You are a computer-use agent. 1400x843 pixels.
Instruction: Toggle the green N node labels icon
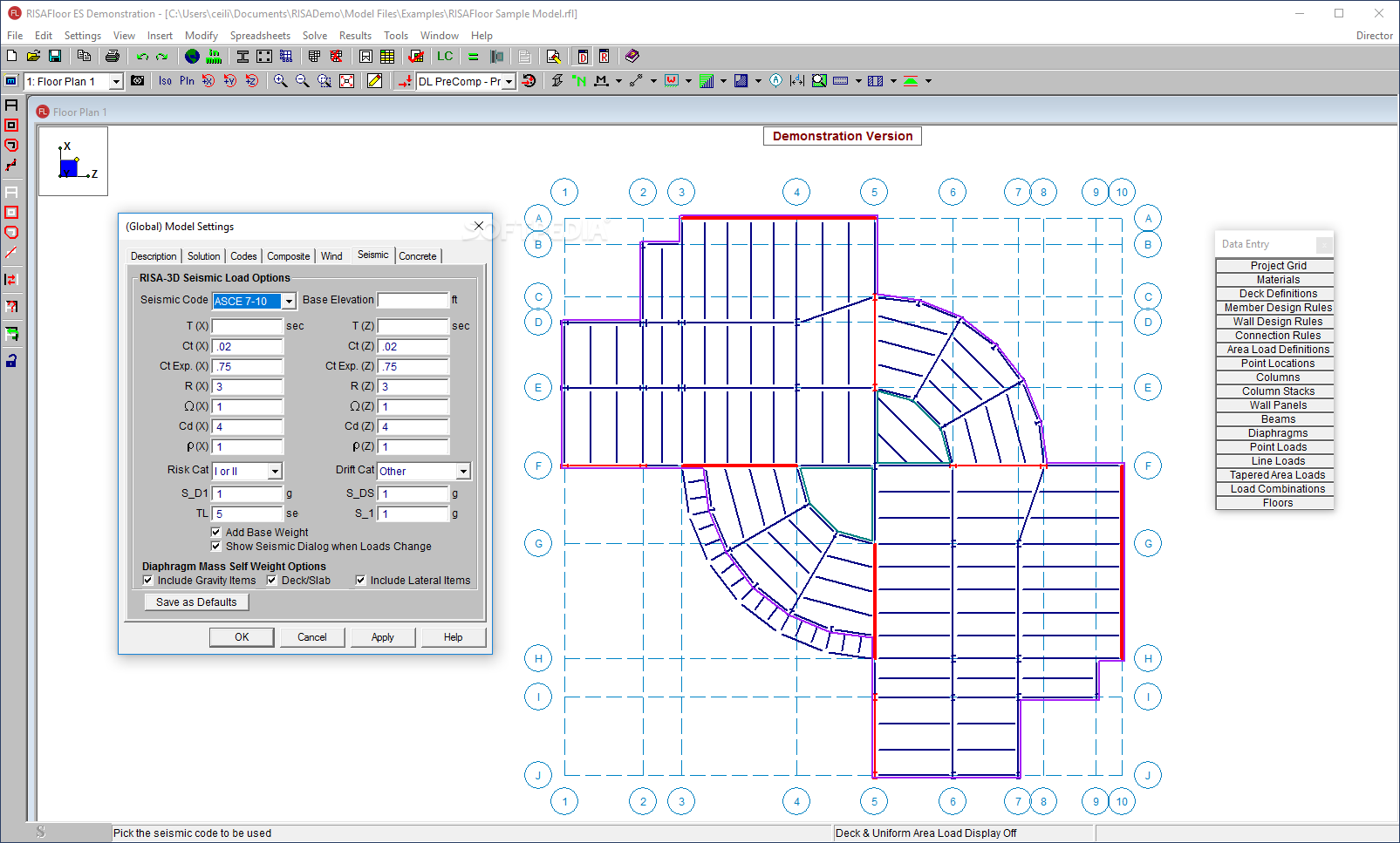(579, 80)
